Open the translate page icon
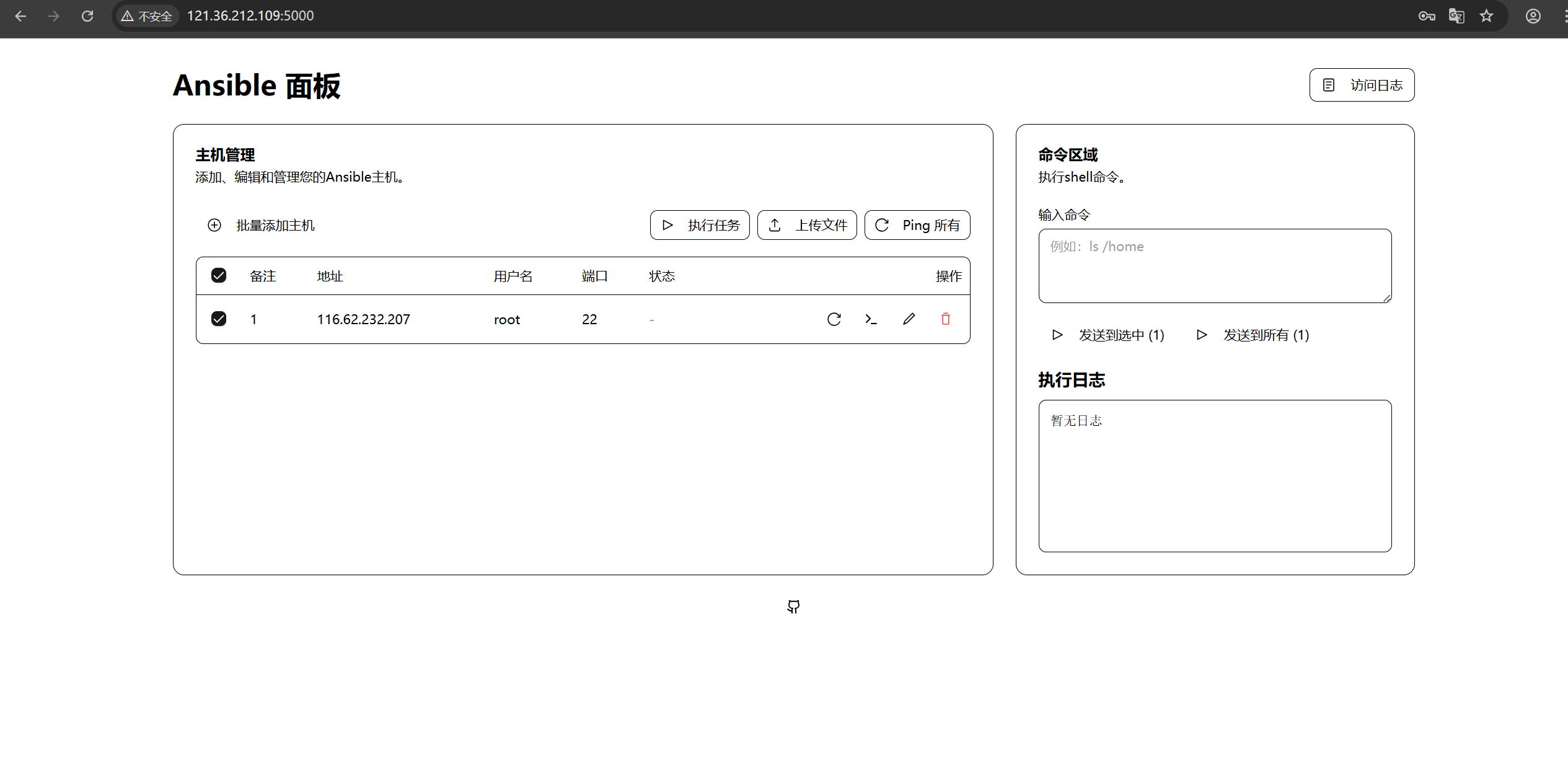Image resolution: width=1568 pixels, height=781 pixels. [1456, 16]
